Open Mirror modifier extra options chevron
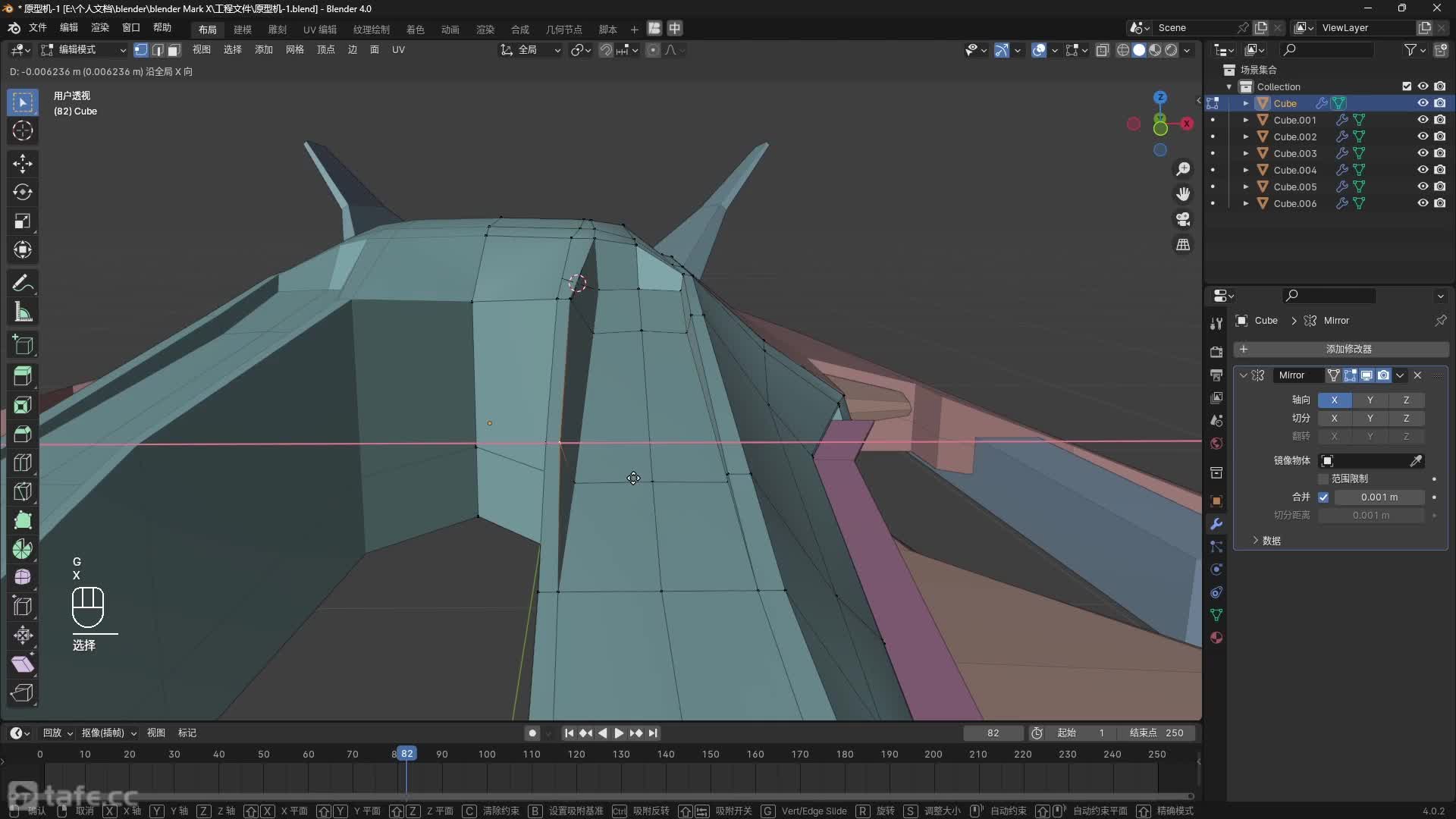1456x819 pixels. point(1400,375)
